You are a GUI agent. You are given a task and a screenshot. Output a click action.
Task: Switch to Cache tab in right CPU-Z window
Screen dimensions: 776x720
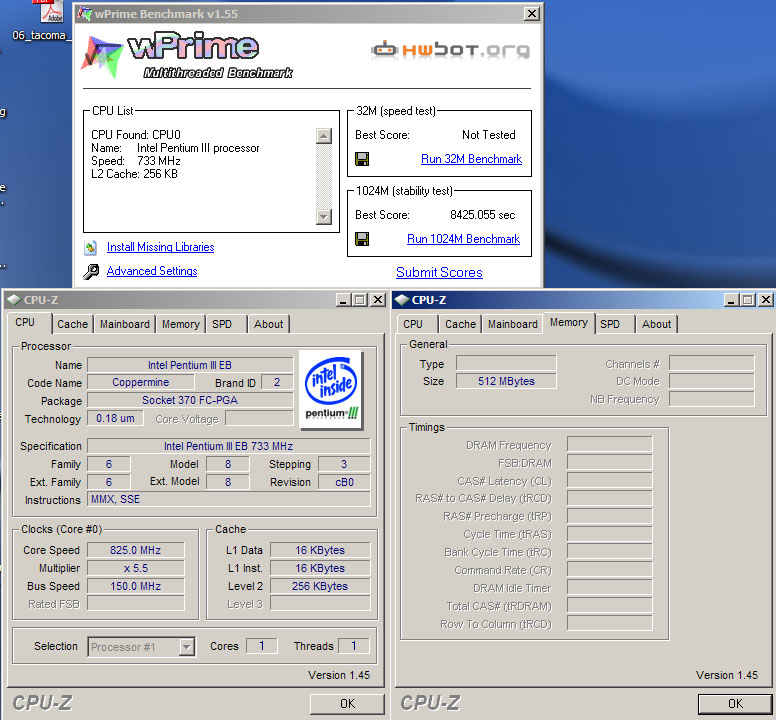(460, 324)
